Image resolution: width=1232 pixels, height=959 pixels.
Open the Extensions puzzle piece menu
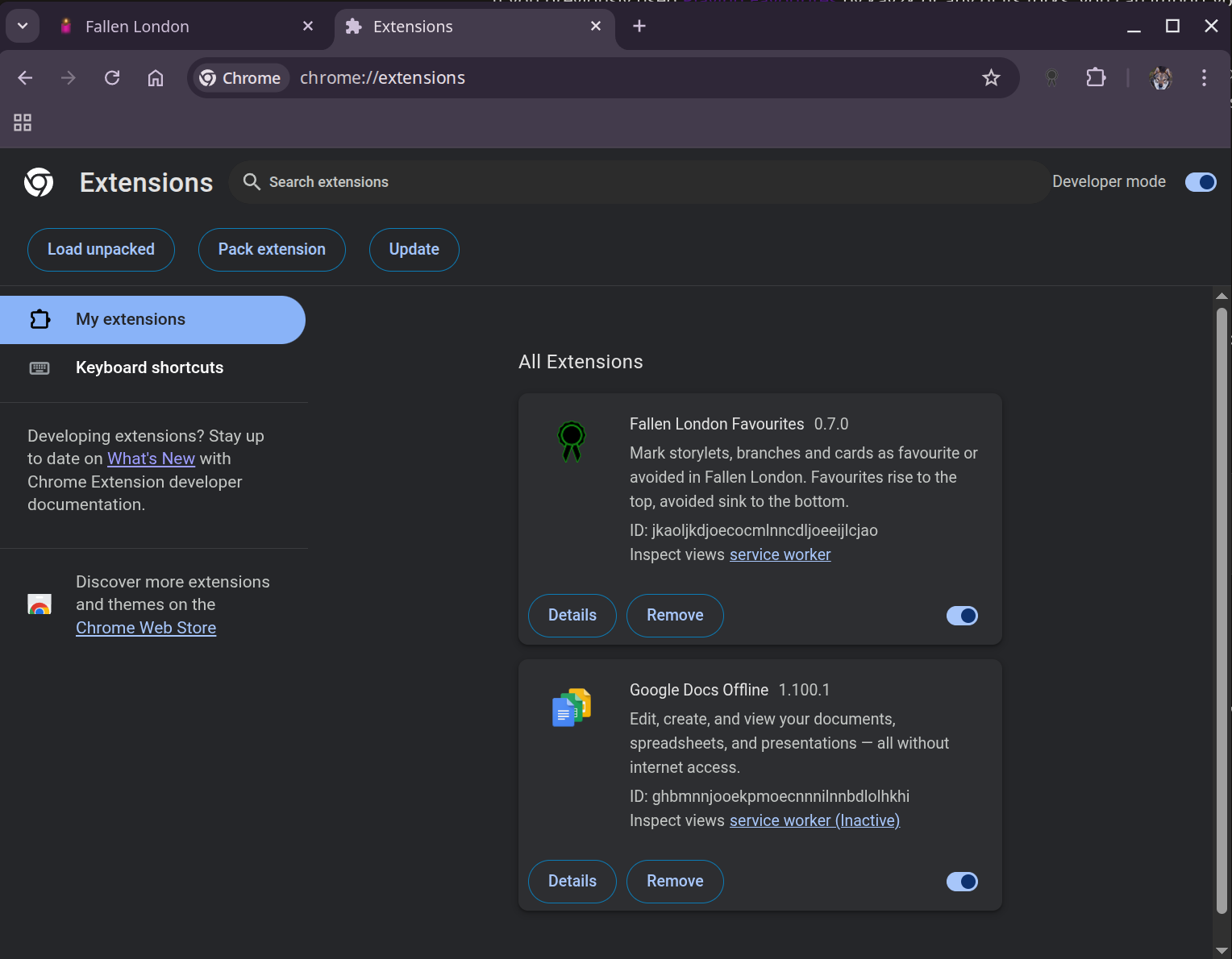point(1095,77)
